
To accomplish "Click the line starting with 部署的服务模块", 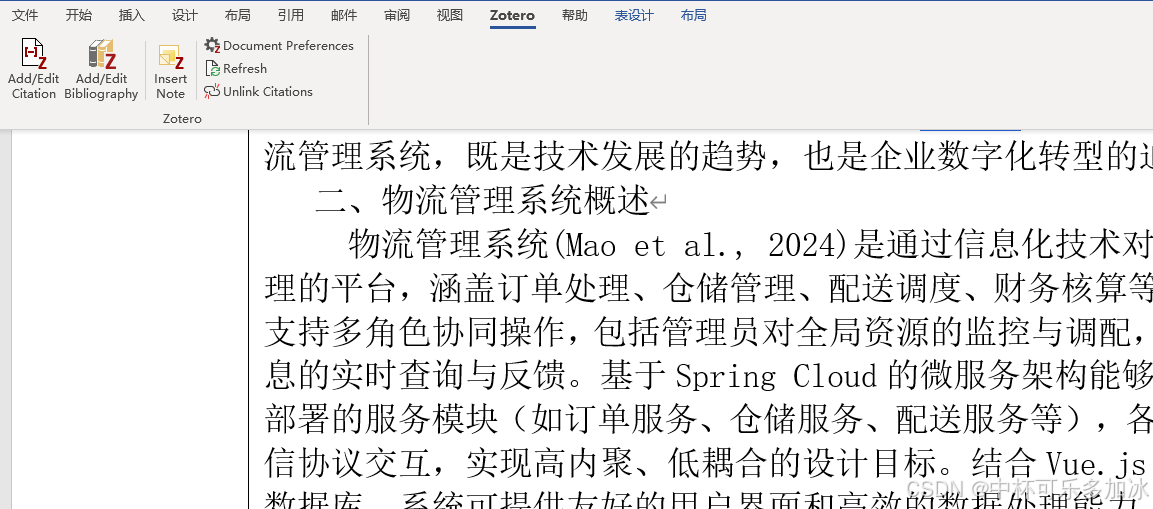I will (x=708, y=421).
